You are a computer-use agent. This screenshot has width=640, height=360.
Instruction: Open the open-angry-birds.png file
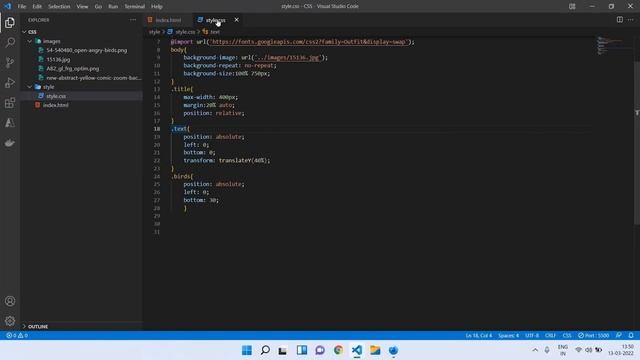(87, 50)
